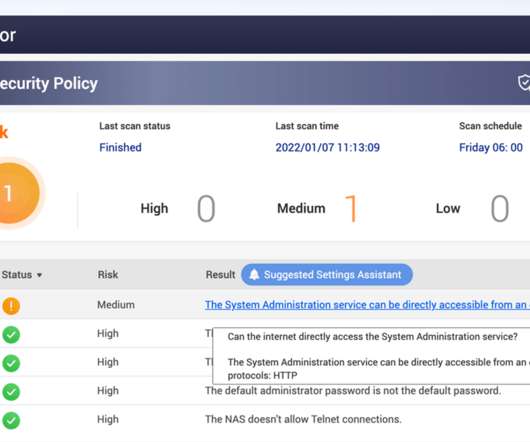Click the 'Last scan time' label
530x442 pixels.
[307, 126]
